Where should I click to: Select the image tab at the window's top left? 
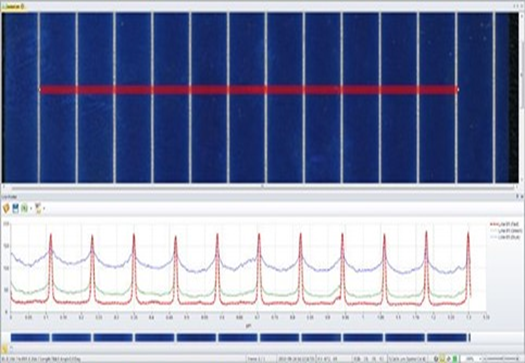(14, 6)
